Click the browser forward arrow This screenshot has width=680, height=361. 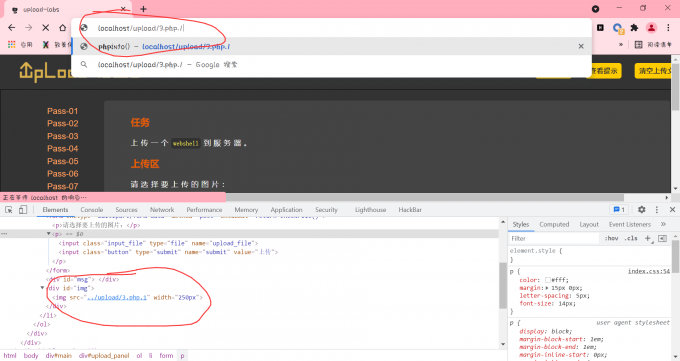(29, 28)
